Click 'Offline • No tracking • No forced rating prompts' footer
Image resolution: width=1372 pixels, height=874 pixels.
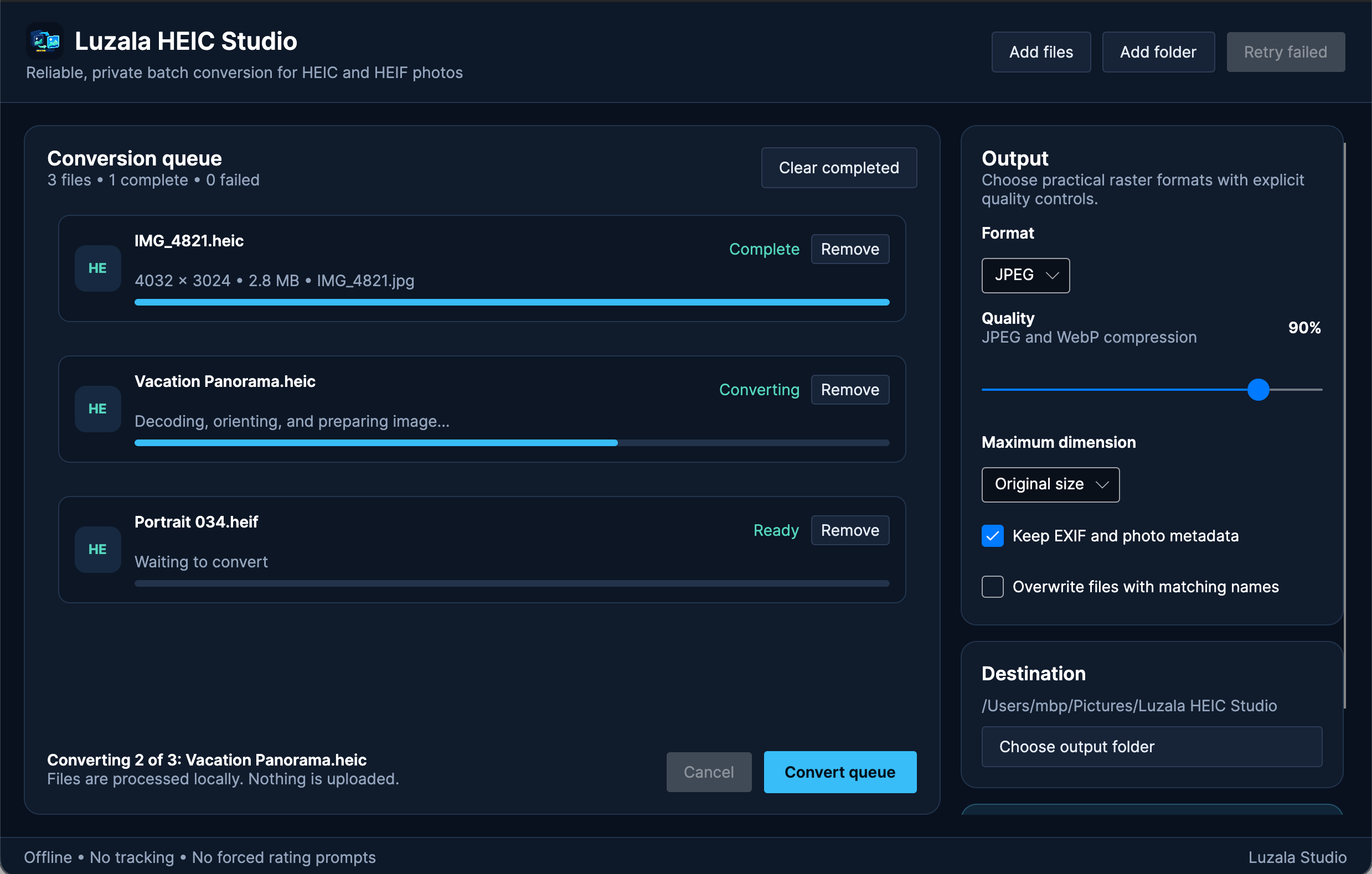coord(199,858)
